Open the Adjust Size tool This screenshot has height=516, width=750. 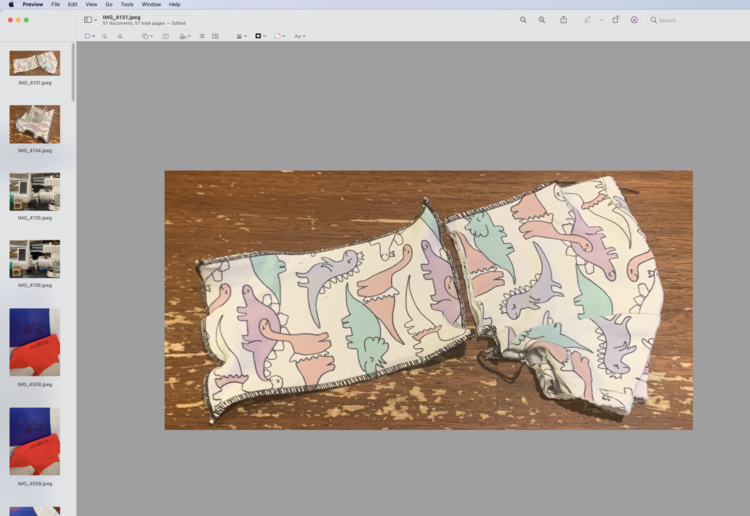pyautogui.click(x=215, y=36)
